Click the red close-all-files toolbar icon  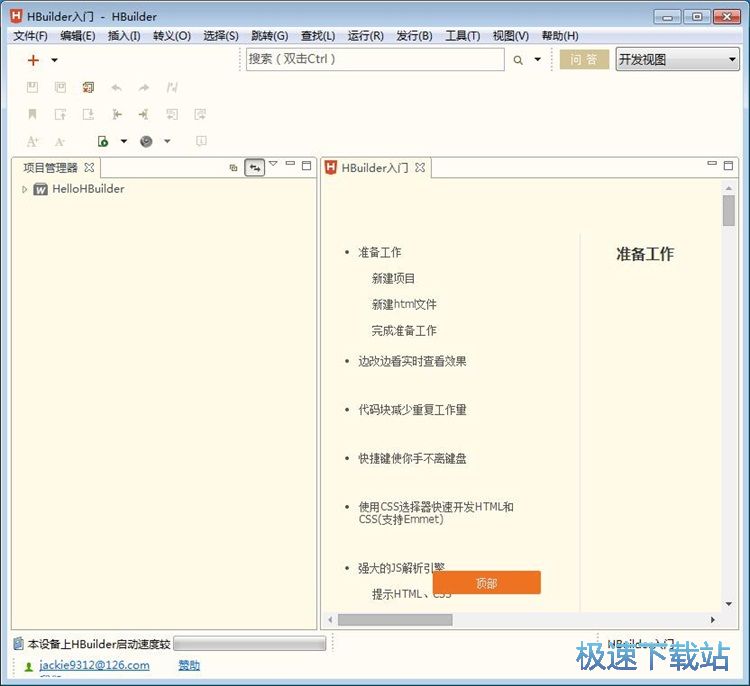(x=89, y=88)
